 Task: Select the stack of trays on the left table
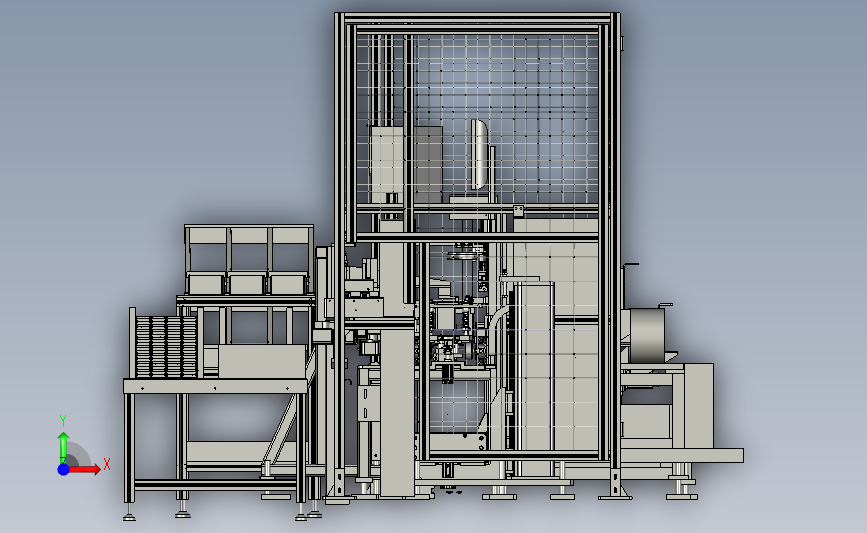166,347
